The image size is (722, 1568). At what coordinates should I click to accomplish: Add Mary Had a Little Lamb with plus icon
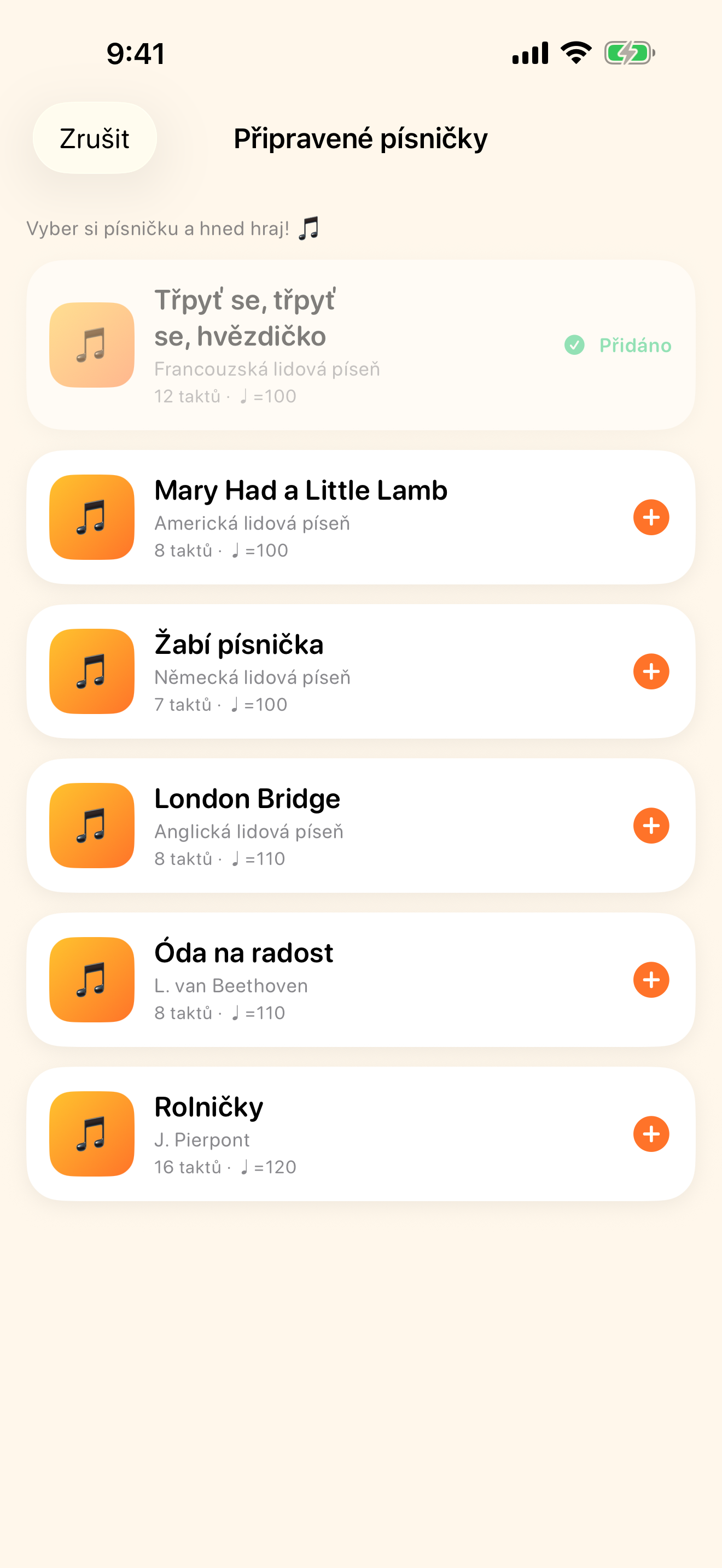coord(651,517)
